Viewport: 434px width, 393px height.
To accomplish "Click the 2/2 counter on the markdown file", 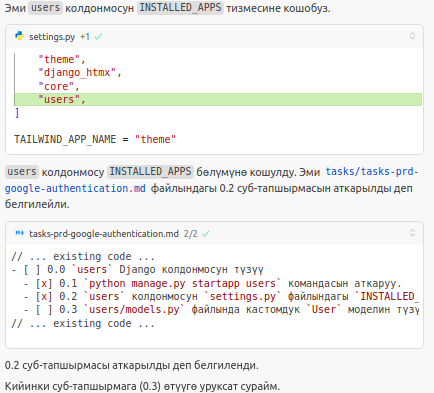I will (x=190, y=234).
